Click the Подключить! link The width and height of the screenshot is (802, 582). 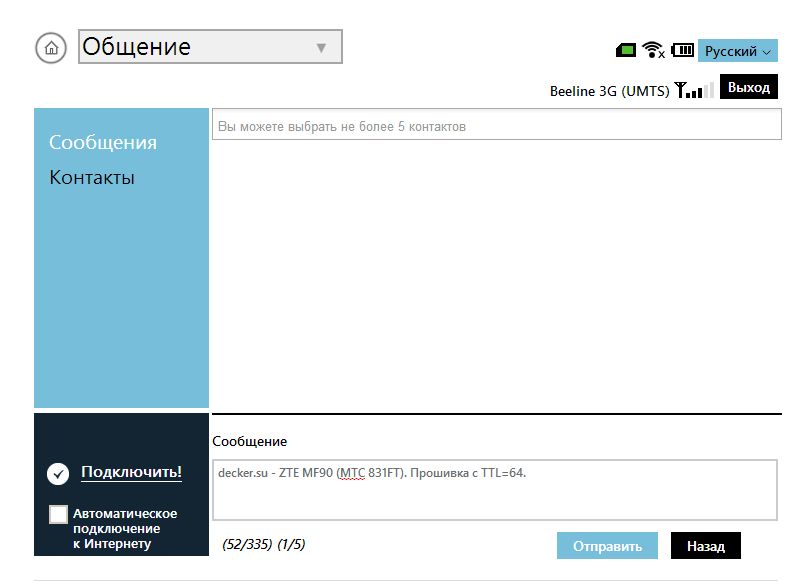point(131,472)
